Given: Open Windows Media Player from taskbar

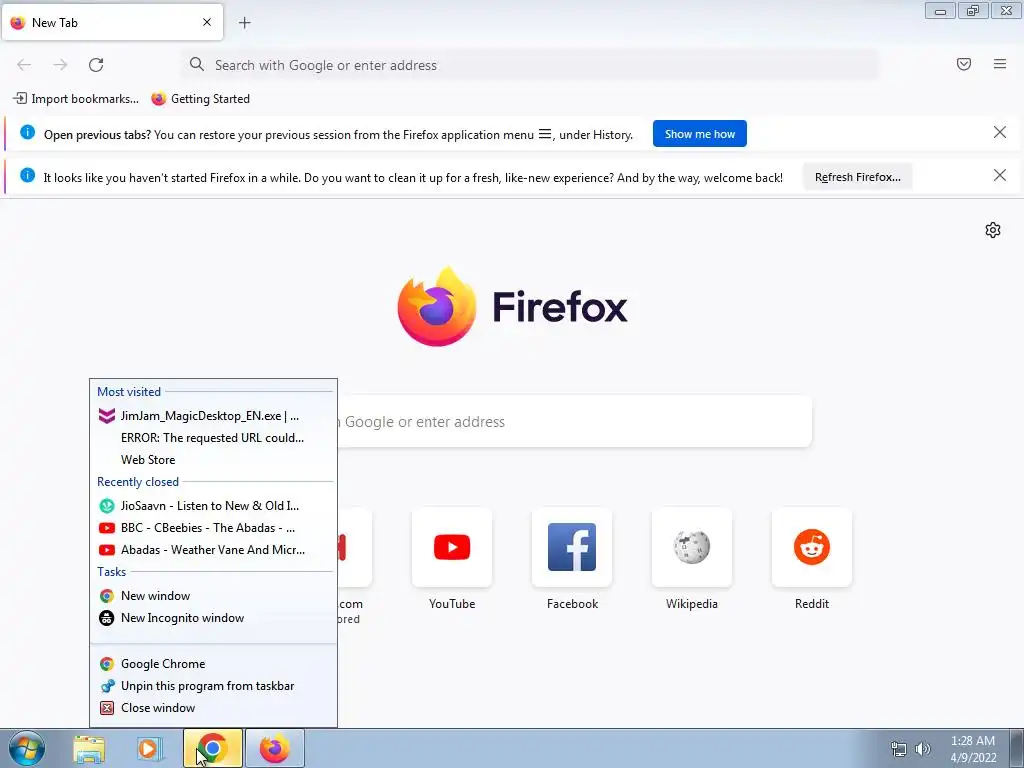Looking at the screenshot, I should click(x=150, y=749).
